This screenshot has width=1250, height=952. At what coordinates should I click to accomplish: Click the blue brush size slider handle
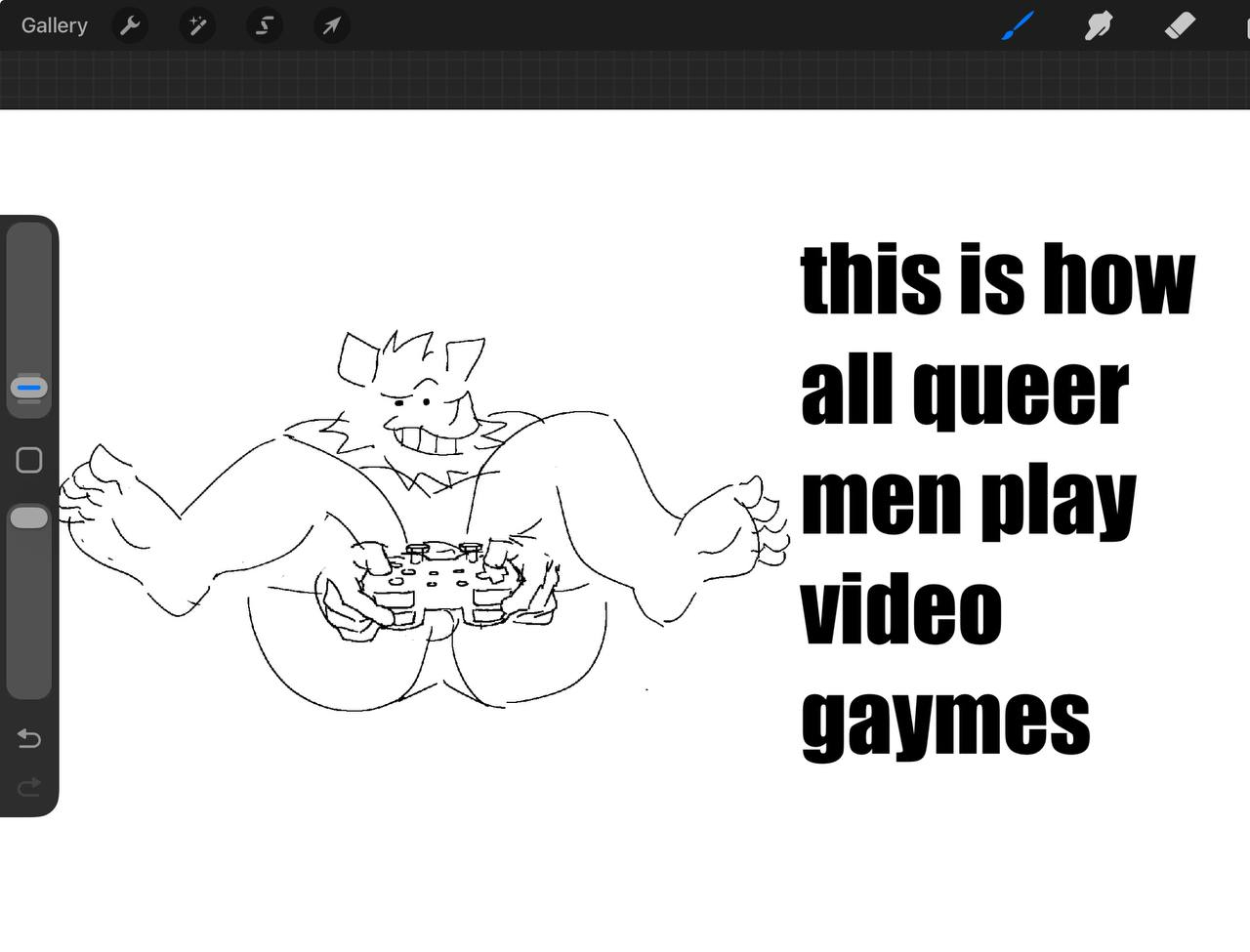29,388
